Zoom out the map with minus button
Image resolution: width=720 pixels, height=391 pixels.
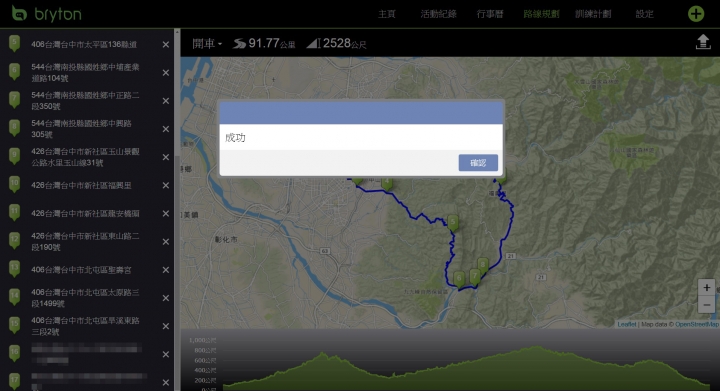(707, 305)
